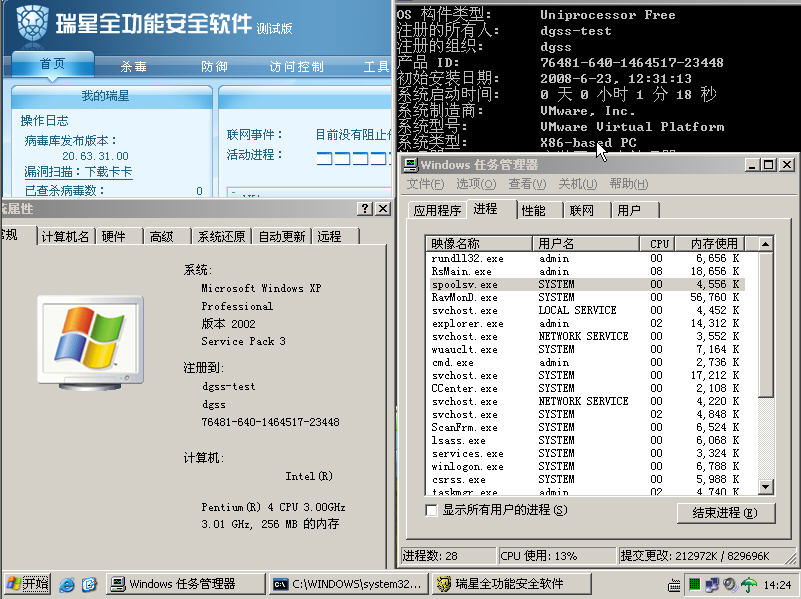
Task: Click the language bar keyboard tray icon
Action: (x=674, y=585)
